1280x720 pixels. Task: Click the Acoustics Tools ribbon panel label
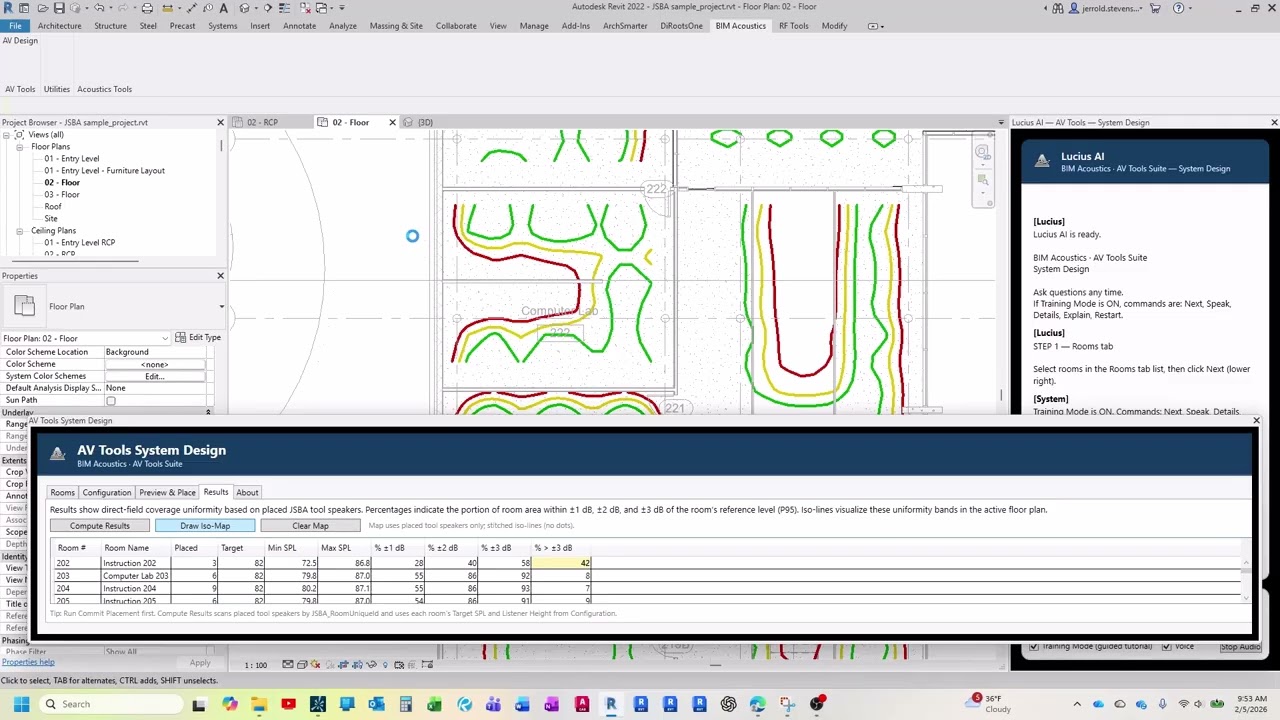point(105,89)
